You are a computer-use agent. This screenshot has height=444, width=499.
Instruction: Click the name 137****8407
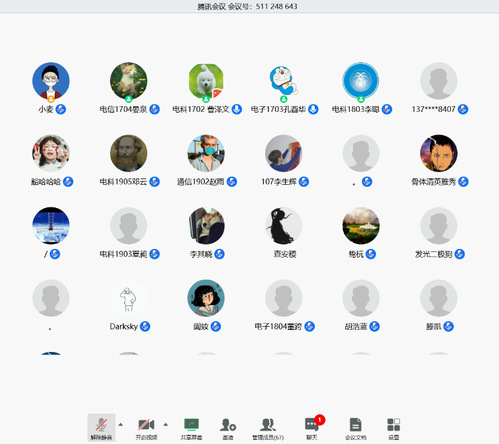coord(433,109)
